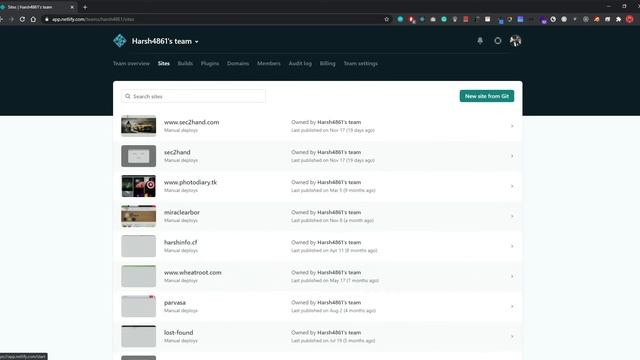640x360 pixels.
Task: Close the Sites browser tab
Action: pyautogui.click(x=72, y=7)
